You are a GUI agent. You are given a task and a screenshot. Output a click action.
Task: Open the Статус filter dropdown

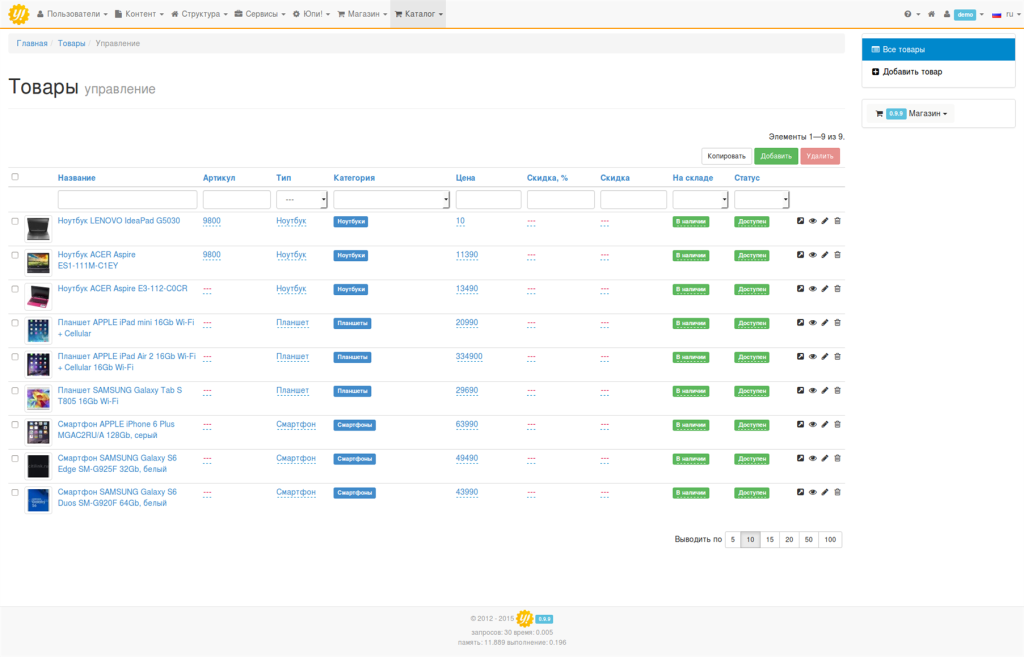761,200
